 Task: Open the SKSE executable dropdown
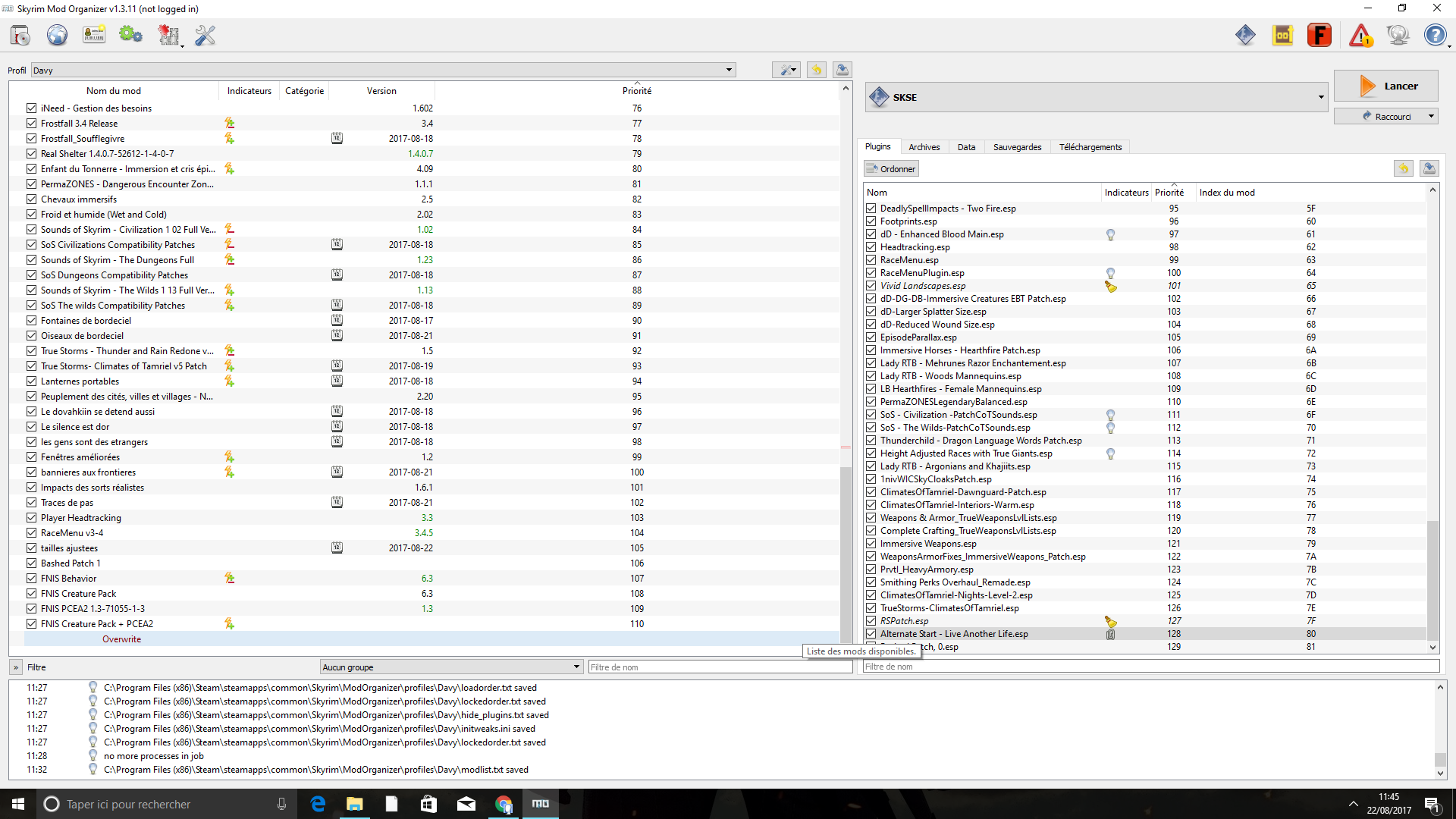click(1096, 97)
